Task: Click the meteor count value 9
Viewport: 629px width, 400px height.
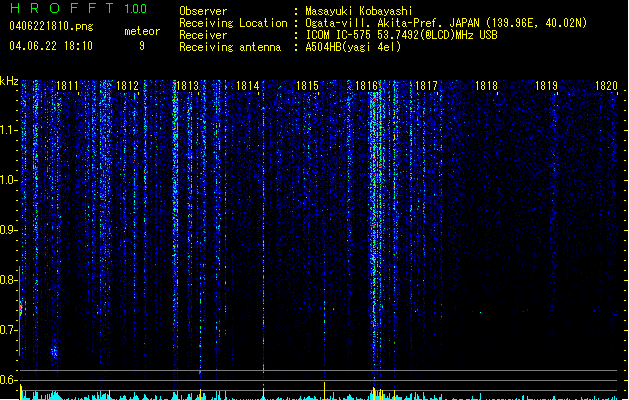Action: pyautogui.click(x=142, y=46)
